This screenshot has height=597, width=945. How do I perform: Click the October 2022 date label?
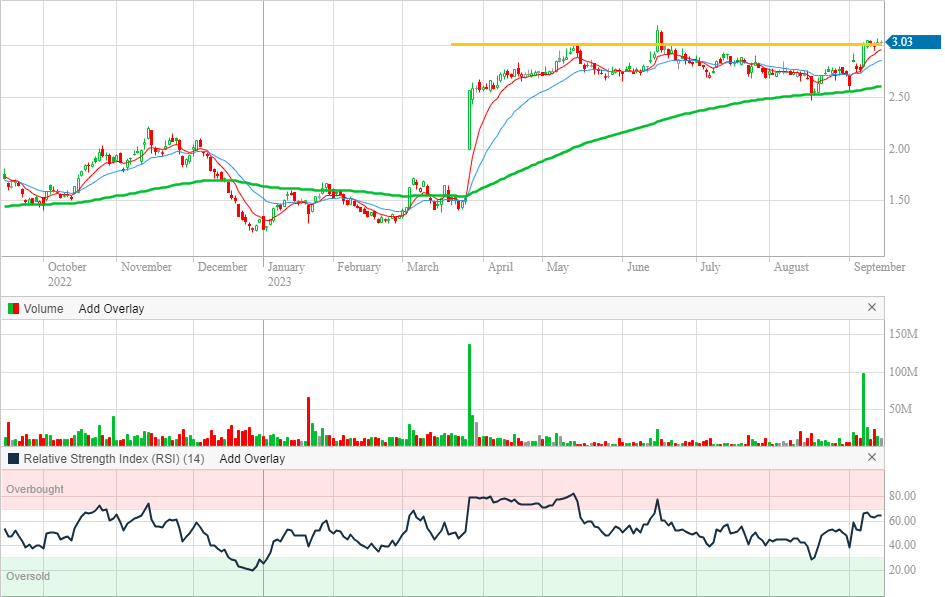[67, 274]
